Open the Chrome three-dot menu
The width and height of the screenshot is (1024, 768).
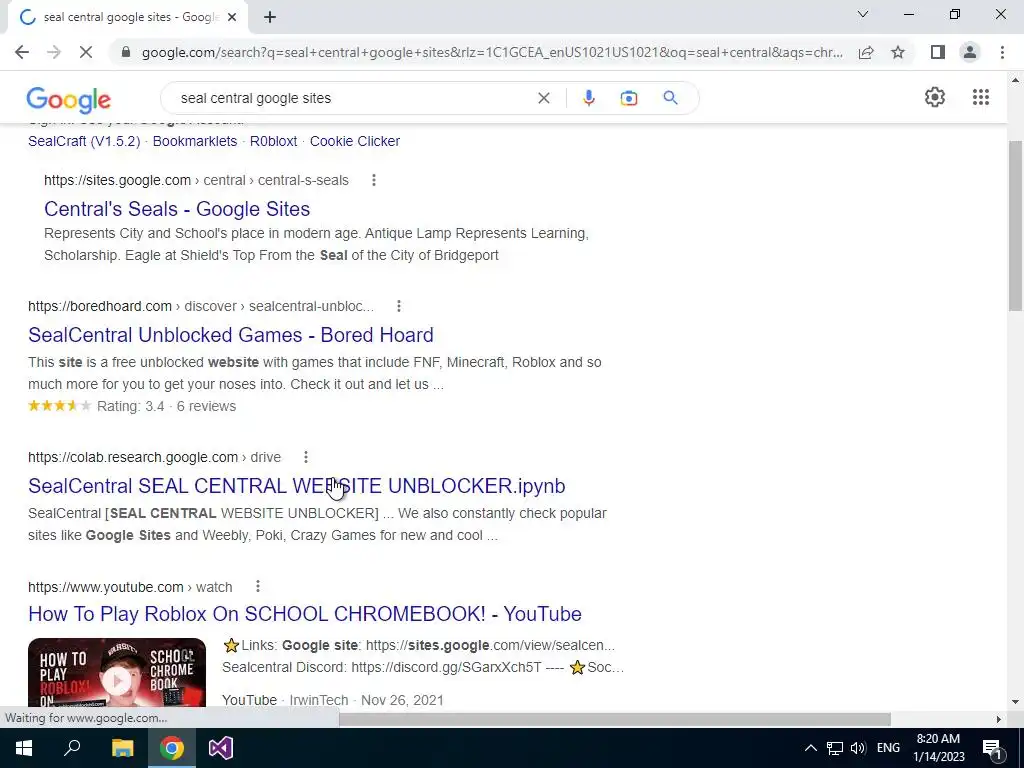[1002, 52]
